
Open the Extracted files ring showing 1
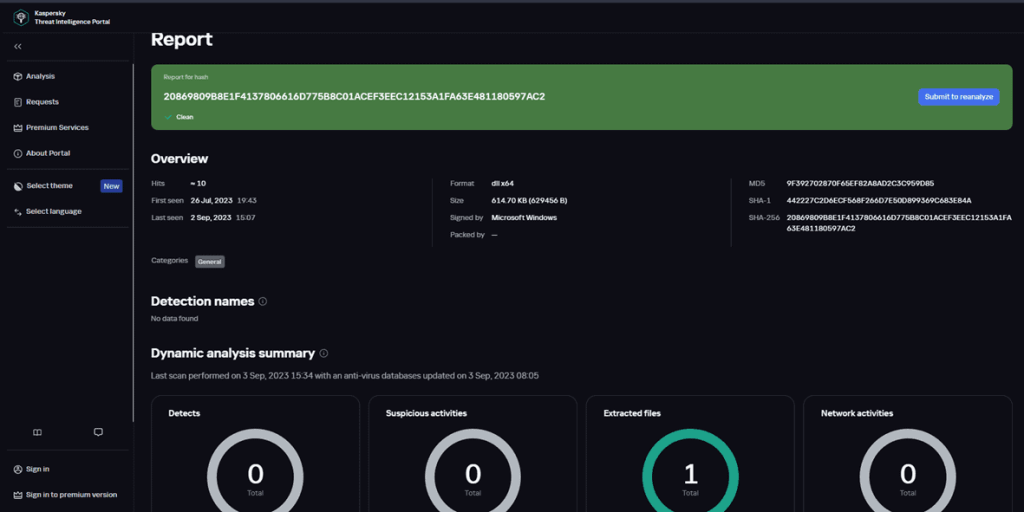coord(690,476)
